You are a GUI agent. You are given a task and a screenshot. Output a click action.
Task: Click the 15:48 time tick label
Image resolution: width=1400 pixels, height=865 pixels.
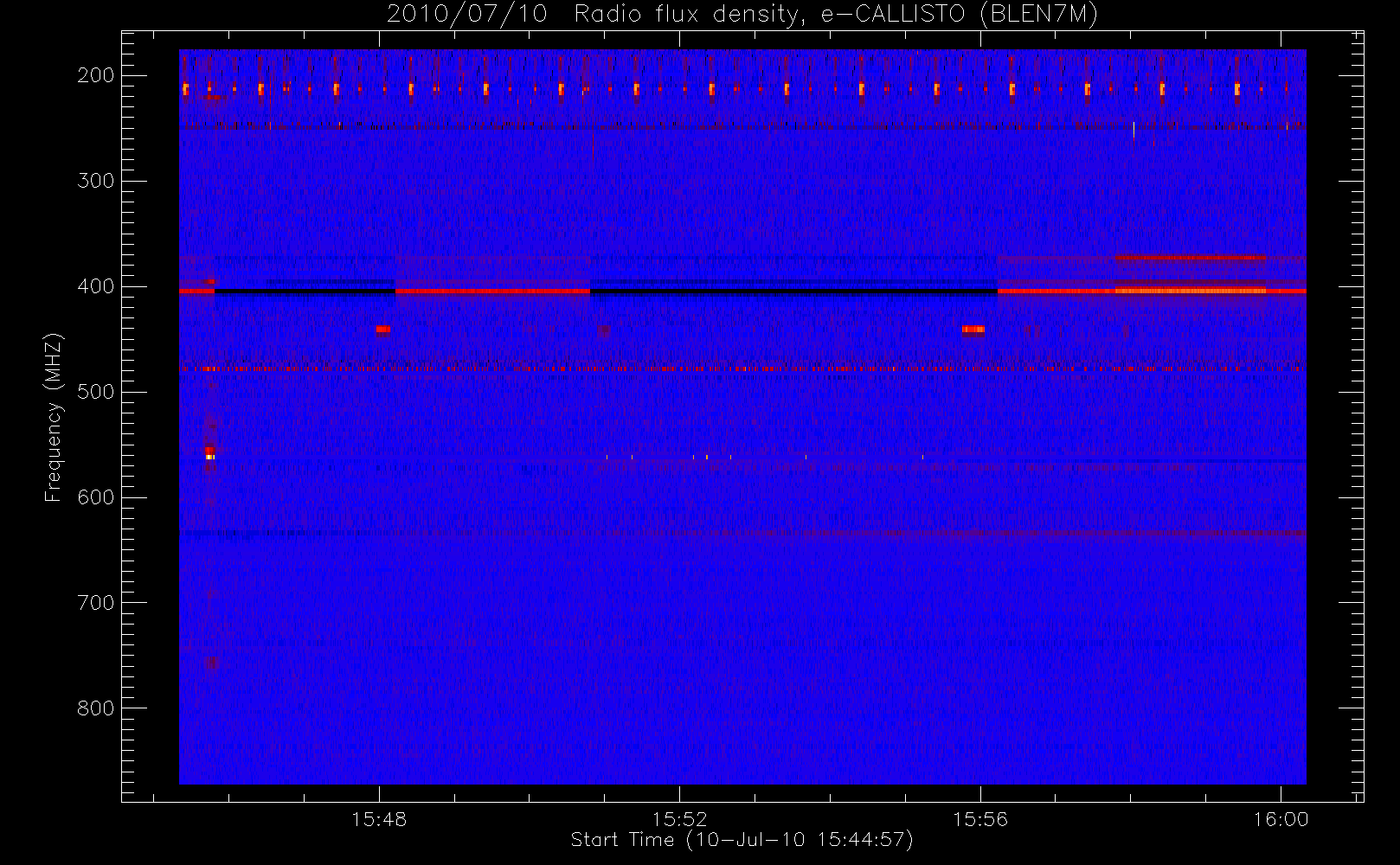click(x=379, y=819)
